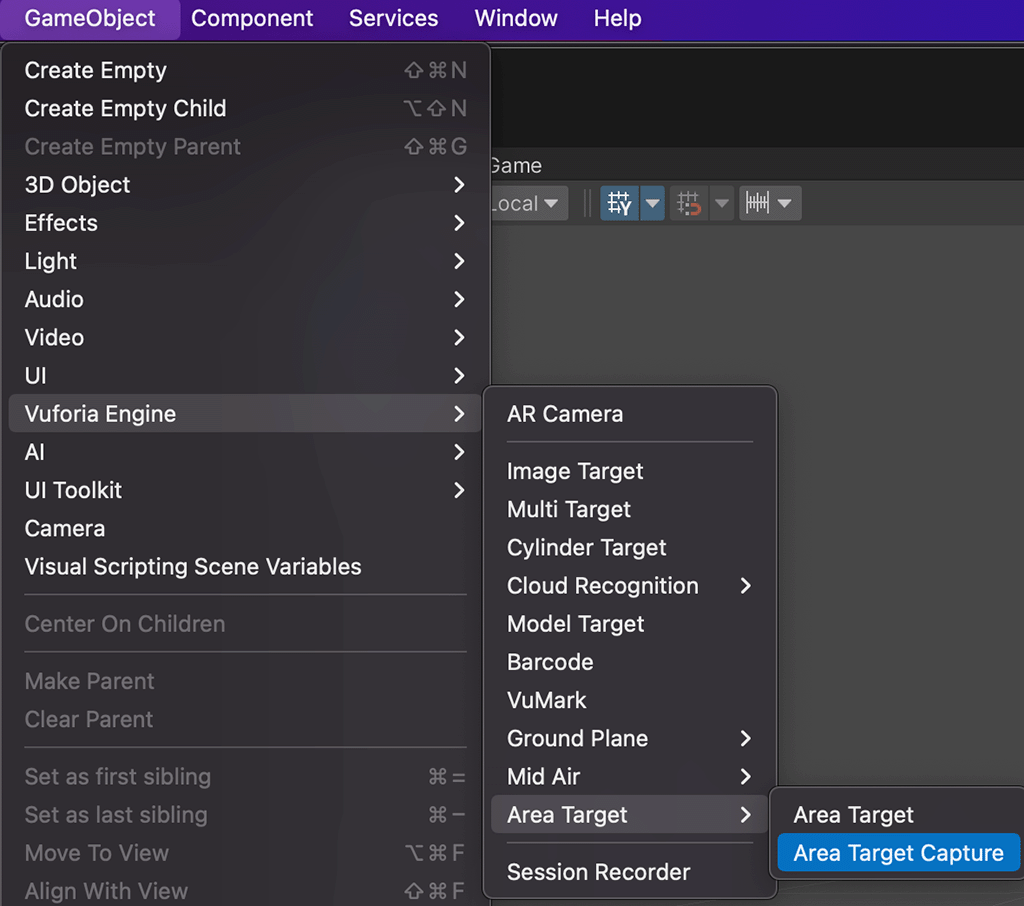Open the Window menu

click(x=516, y=18)
